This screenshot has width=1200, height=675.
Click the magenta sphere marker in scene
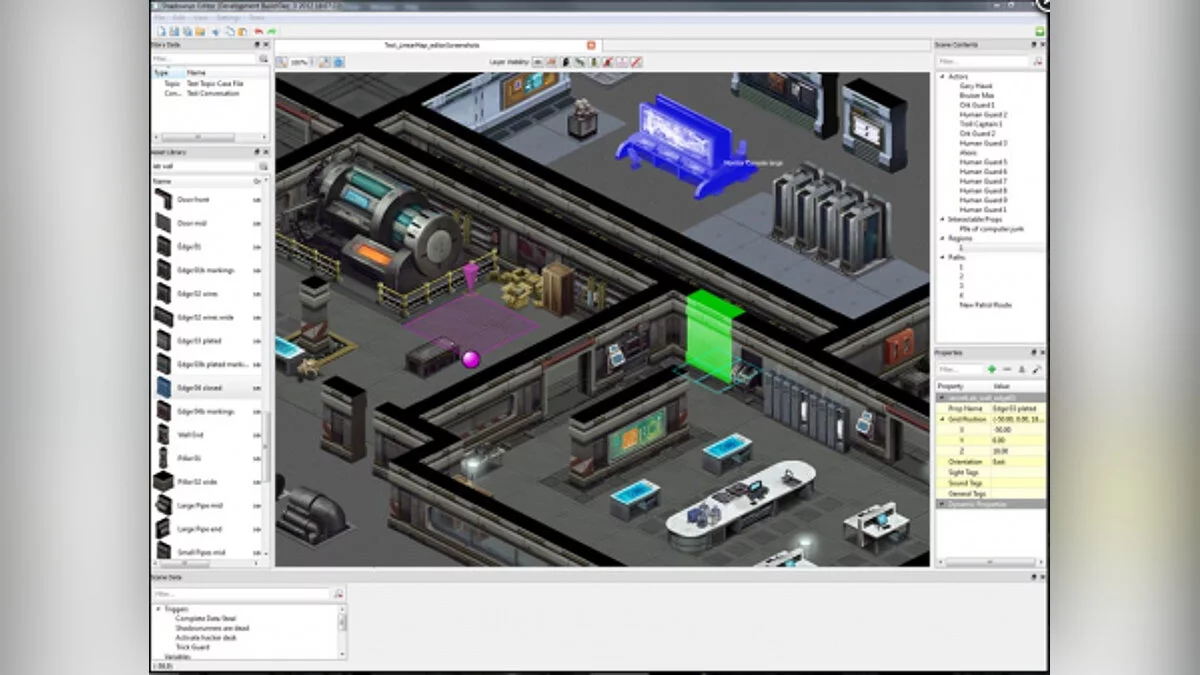471,359
